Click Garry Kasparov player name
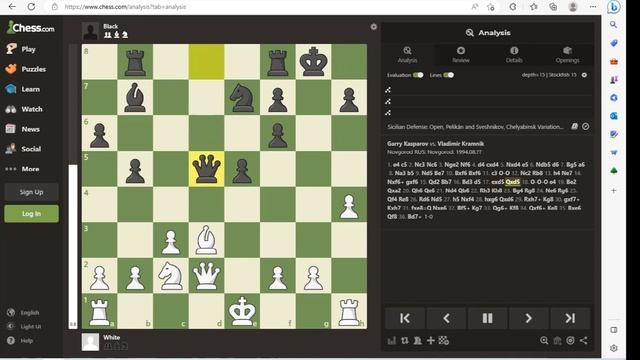Viewport: 640px width, 360px height. (407, 144)
